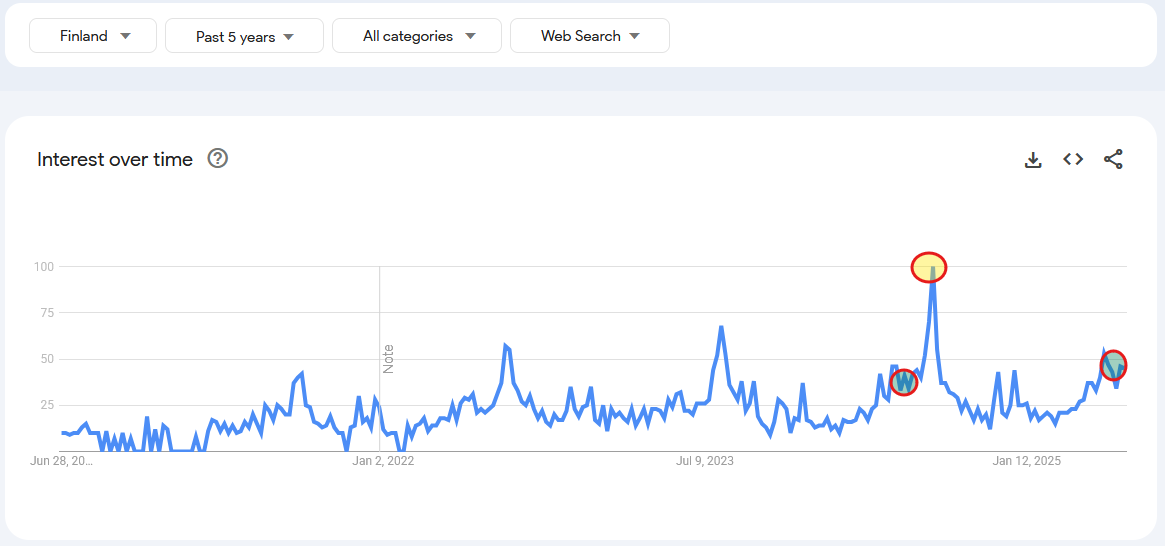The width and height of the screenshot is (1165, 546).
Task: Open help for Interest over time
Action: pyautogui.click(x=218, y=158)
